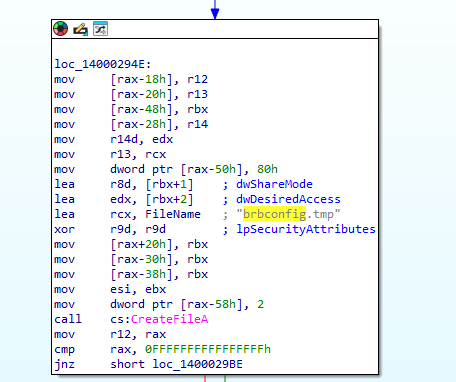Select the lpSecurityAttributes comment
This screenshot has height=382, width=456.
[x=306, y=229]
